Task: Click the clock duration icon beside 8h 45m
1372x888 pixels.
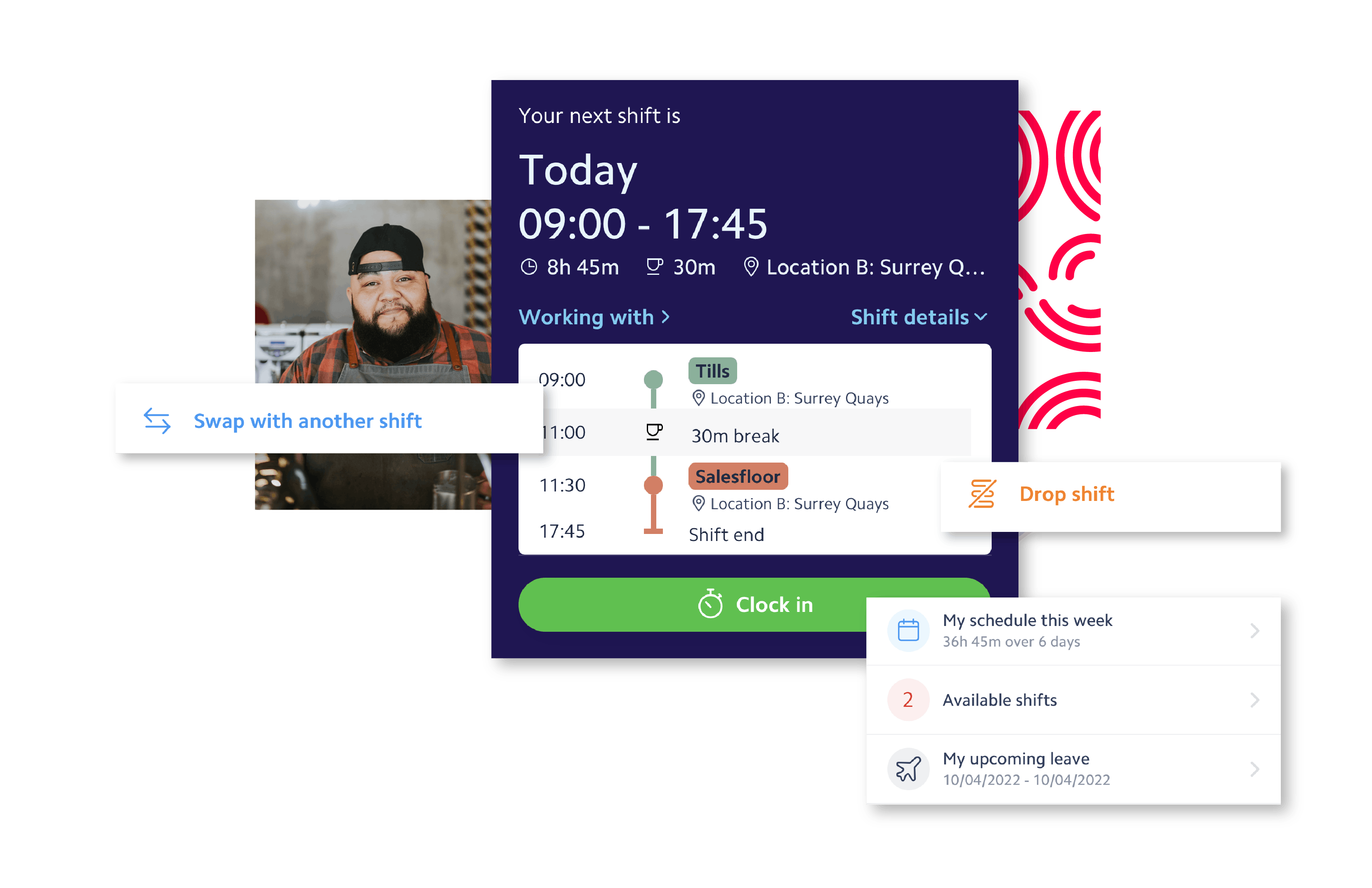Action: pyautogui.click(x=528, y=267)
